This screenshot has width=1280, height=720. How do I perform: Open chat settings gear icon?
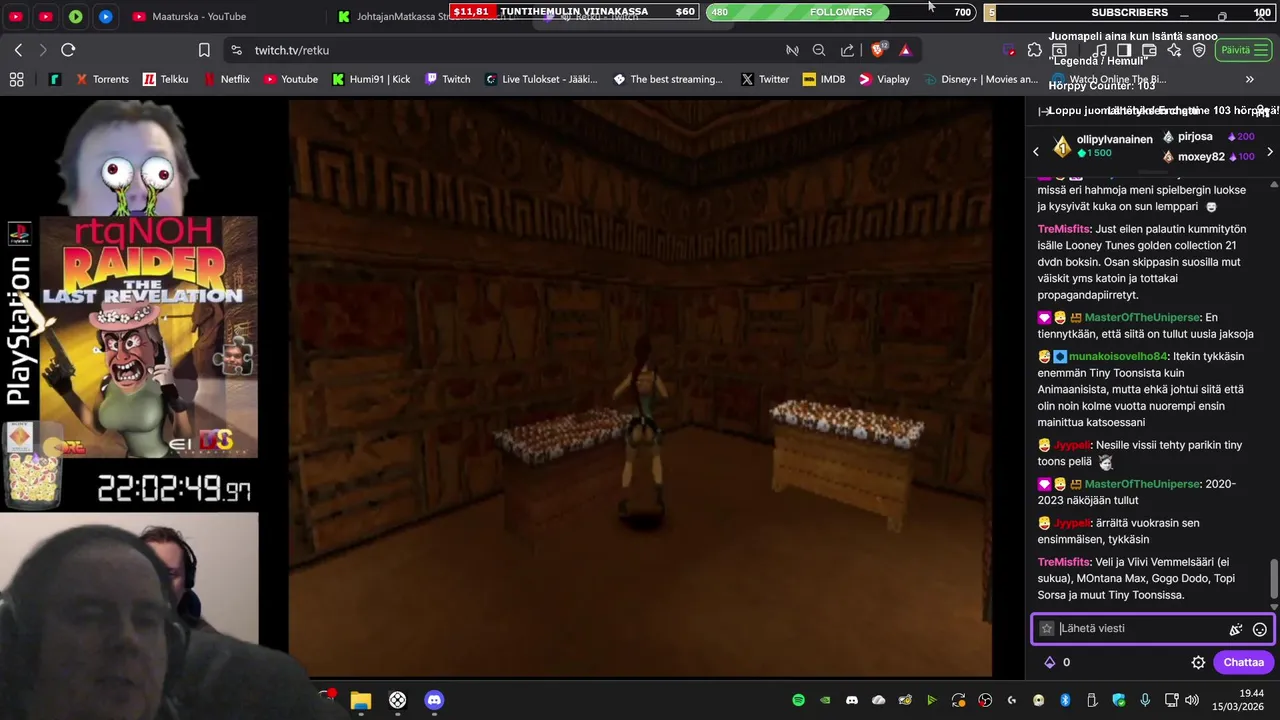pos(1198,662)
